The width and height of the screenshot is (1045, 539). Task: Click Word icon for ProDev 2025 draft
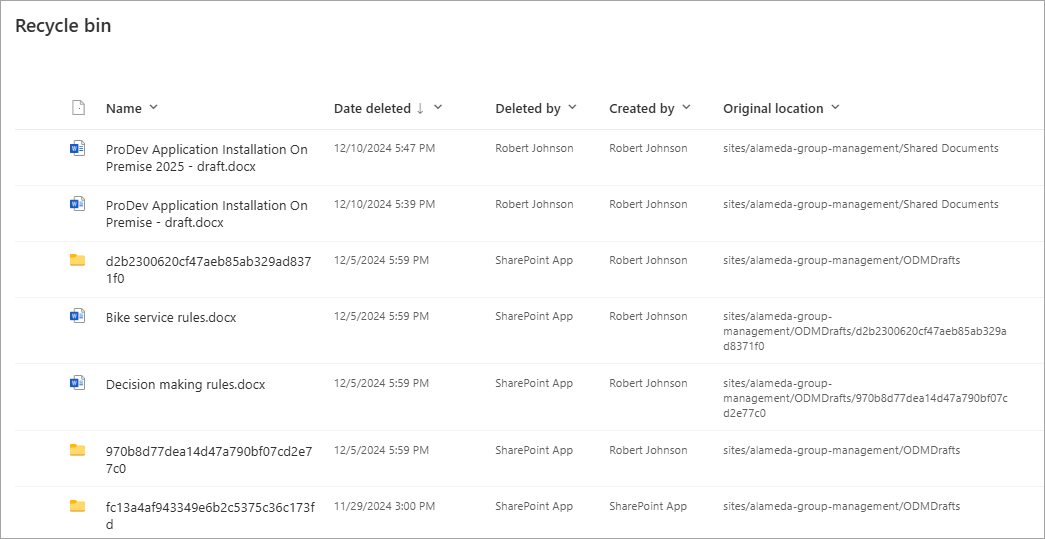pyautogui.click(x=78, y=149)
